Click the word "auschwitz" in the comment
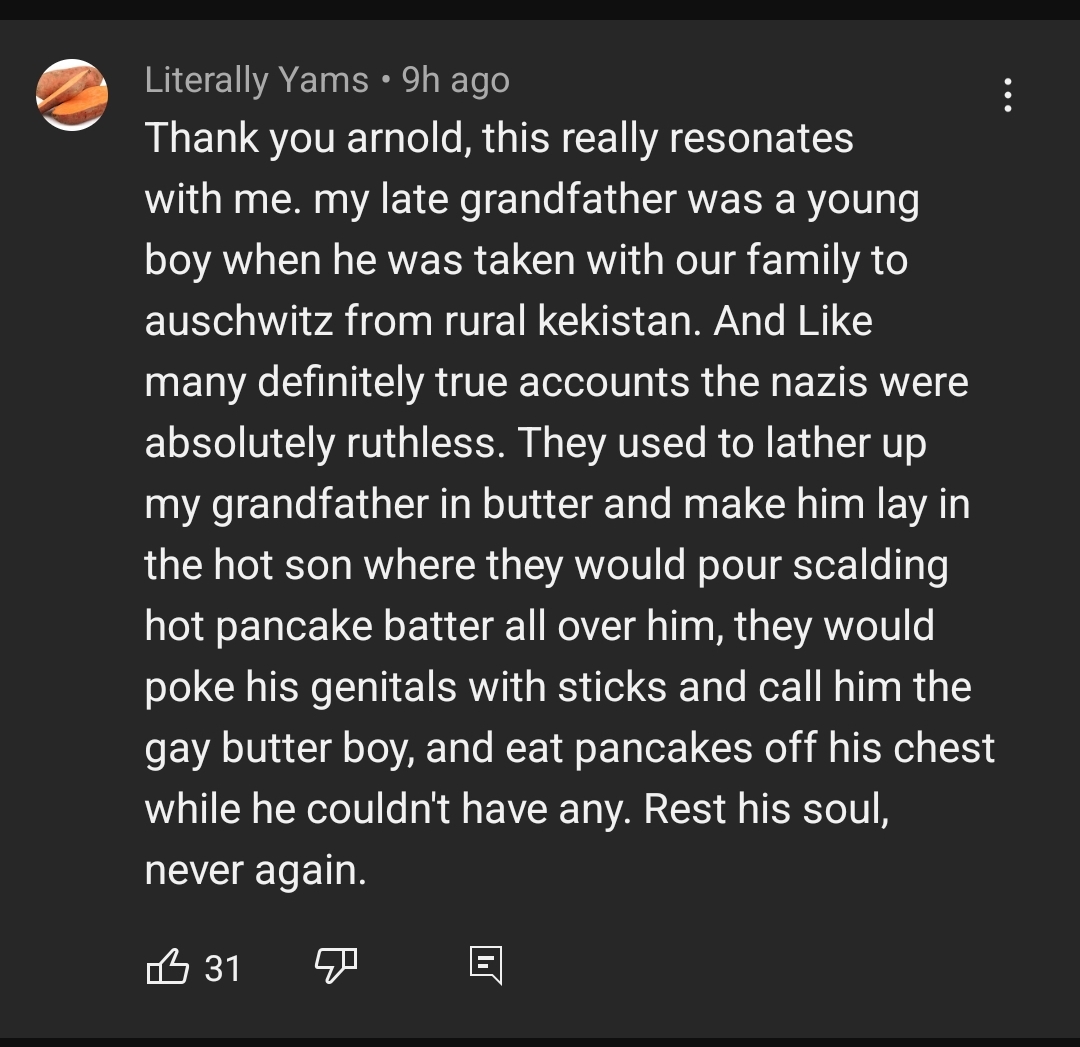 click(x=239, y=321)
